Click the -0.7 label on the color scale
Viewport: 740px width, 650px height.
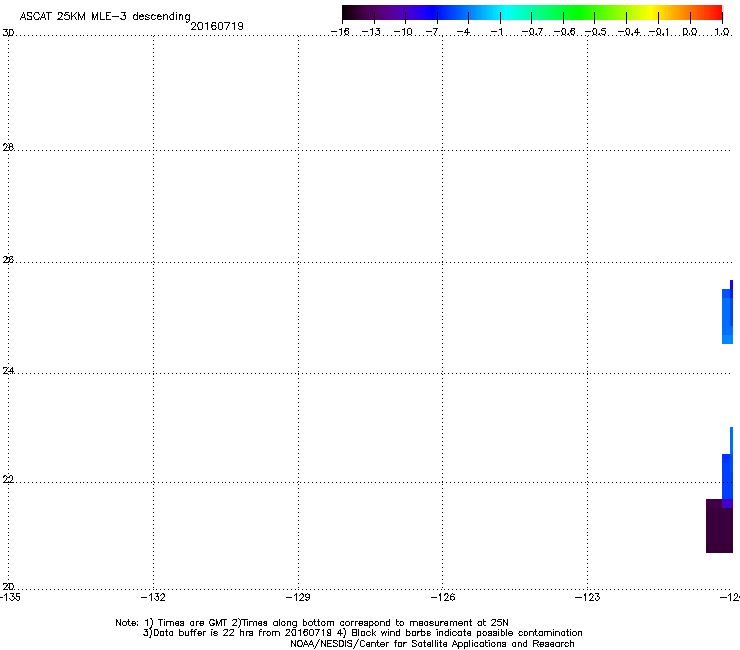(x=532, y=32)
